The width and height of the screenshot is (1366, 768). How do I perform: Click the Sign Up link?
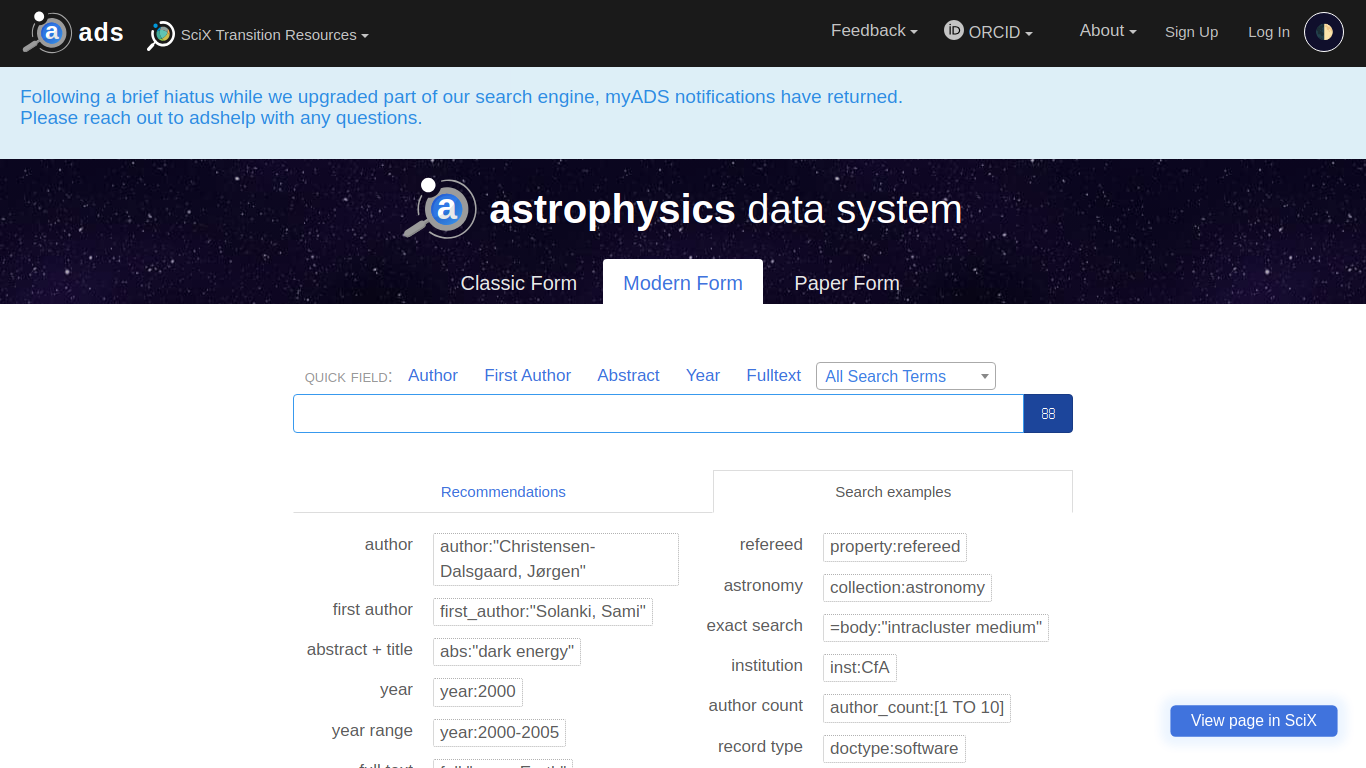1192,32
